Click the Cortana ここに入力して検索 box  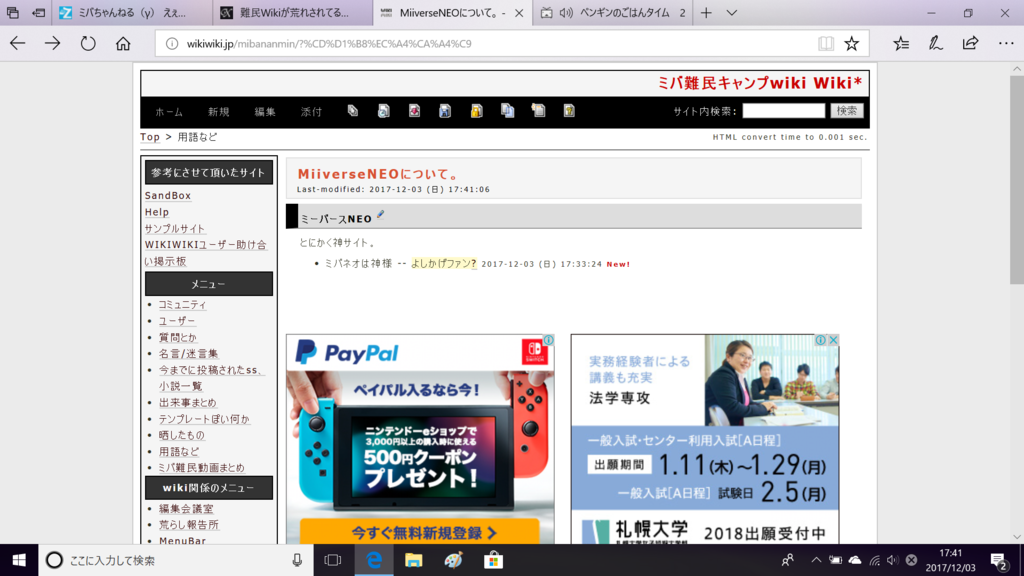[x=176, y=560]
